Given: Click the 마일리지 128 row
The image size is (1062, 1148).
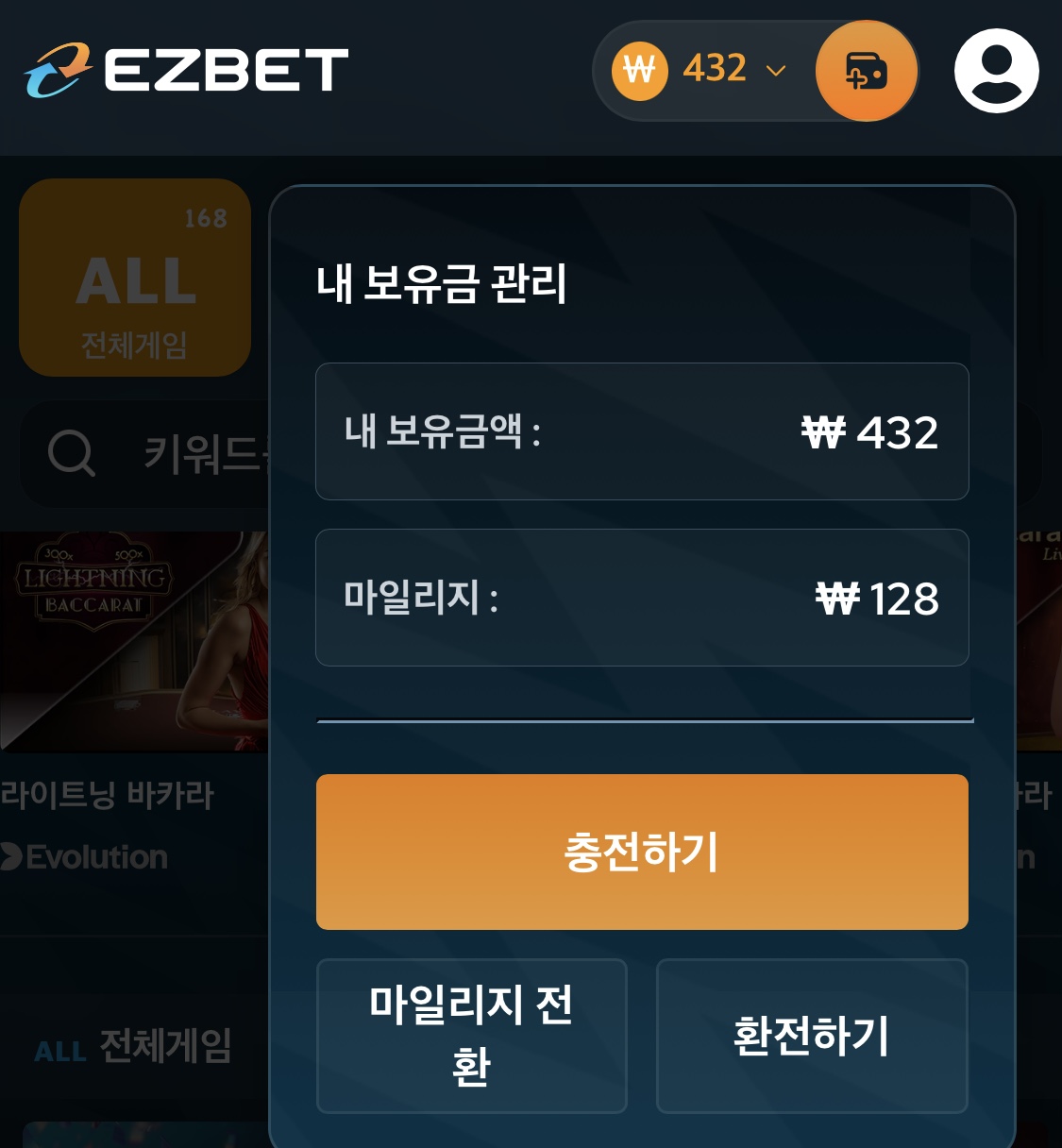Looking at the screenshot, I should coord(642,598).
